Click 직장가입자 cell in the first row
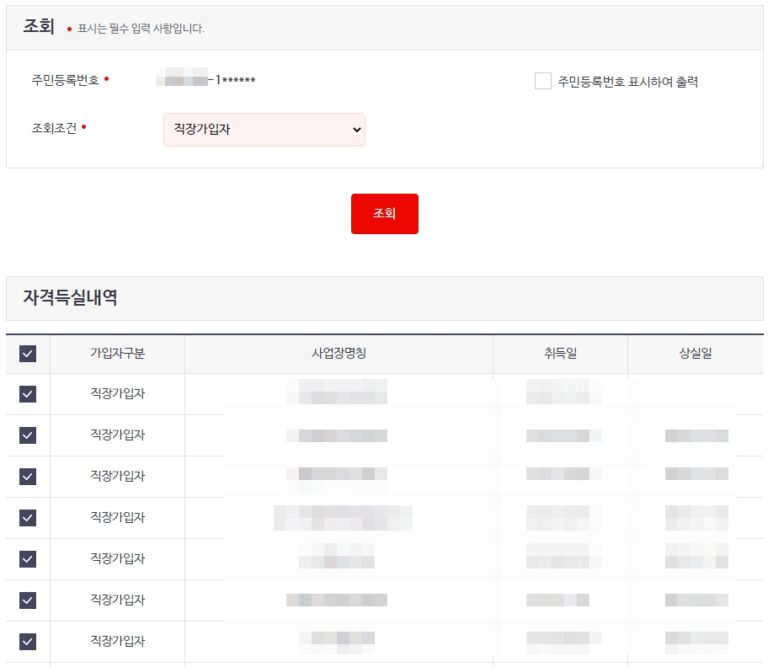 tap(117, 394)
